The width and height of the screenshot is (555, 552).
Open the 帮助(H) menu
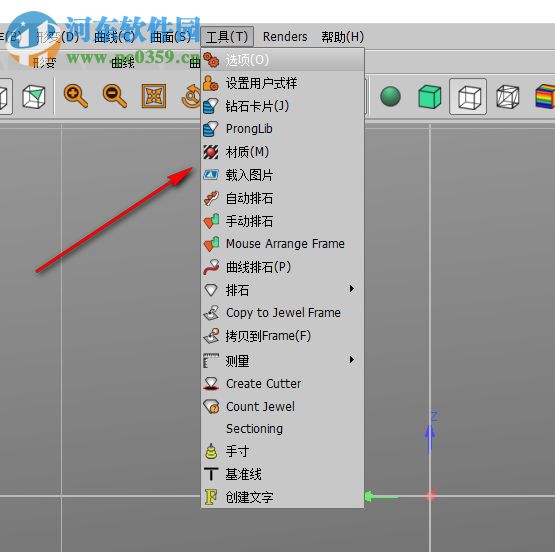point(342,36)
